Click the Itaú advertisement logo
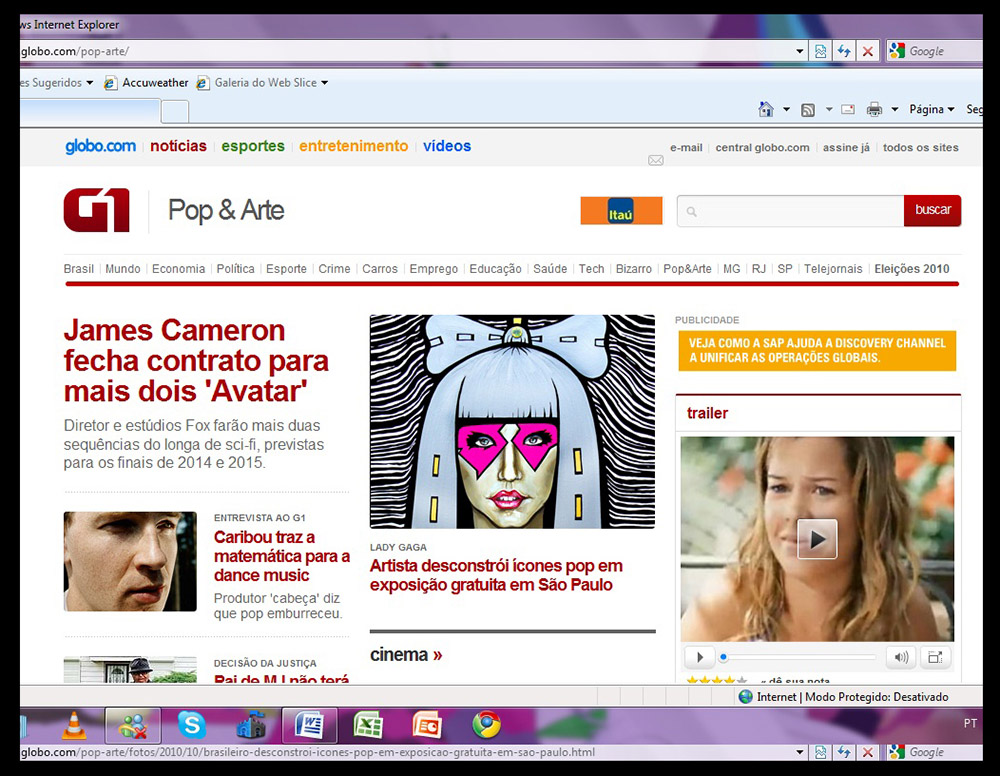1000x776 pixels. pos(621,210)
